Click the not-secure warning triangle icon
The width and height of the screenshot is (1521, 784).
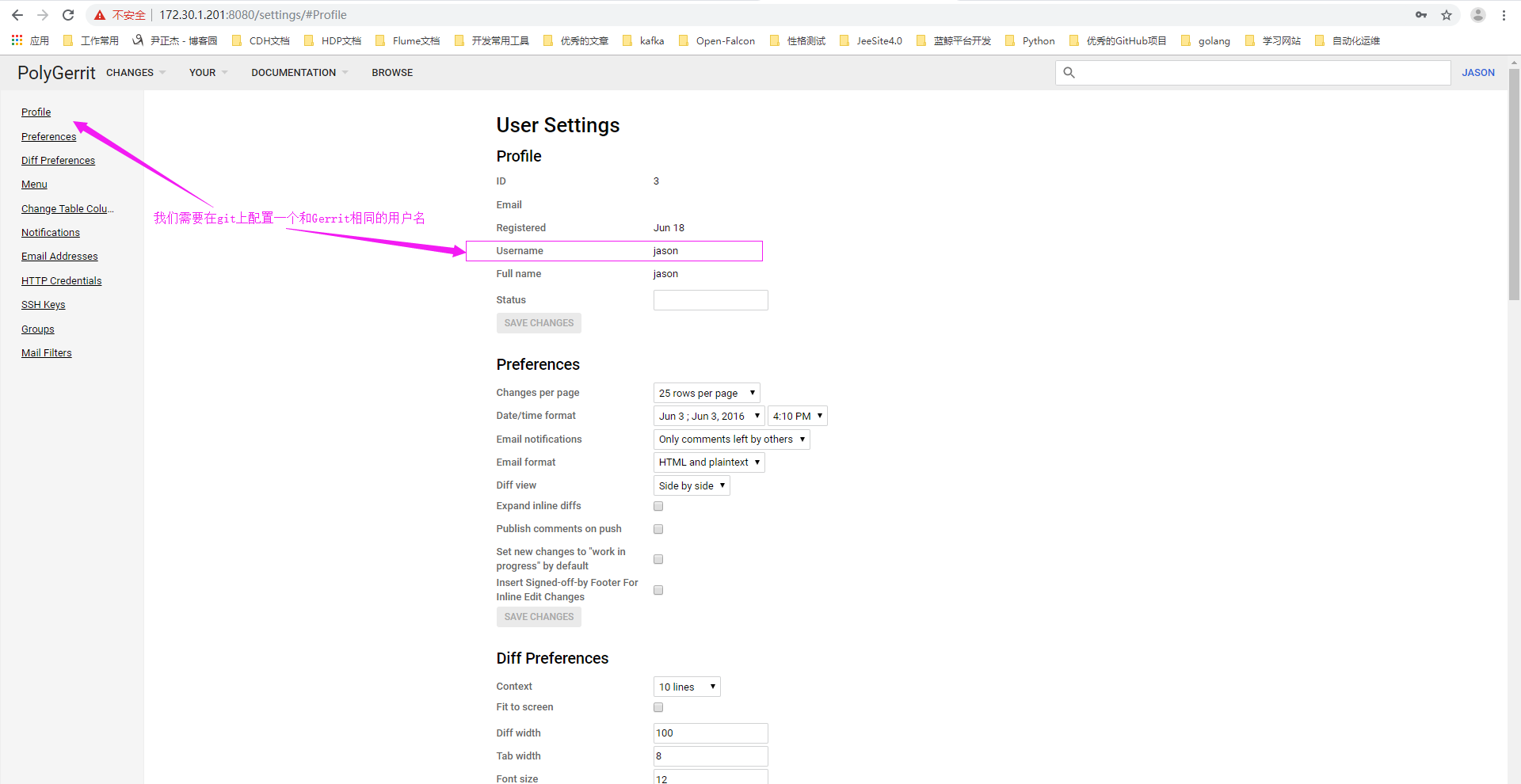tap(100, 15)
